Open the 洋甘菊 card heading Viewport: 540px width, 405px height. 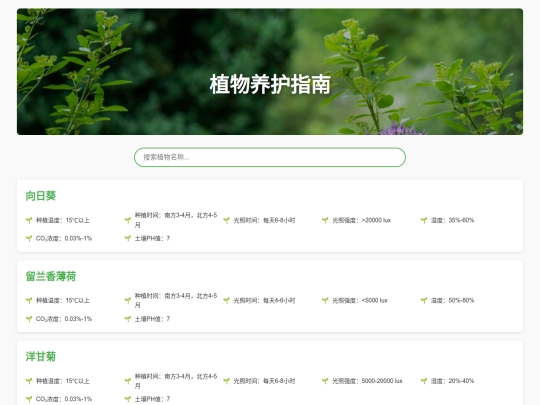pos(41,356)
